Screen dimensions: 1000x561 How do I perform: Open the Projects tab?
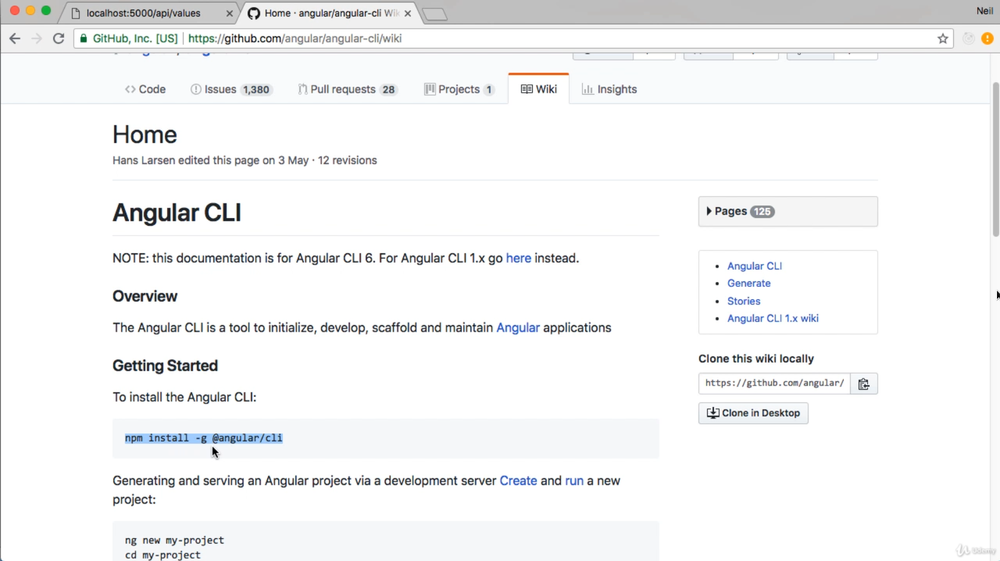coord(459,89)
